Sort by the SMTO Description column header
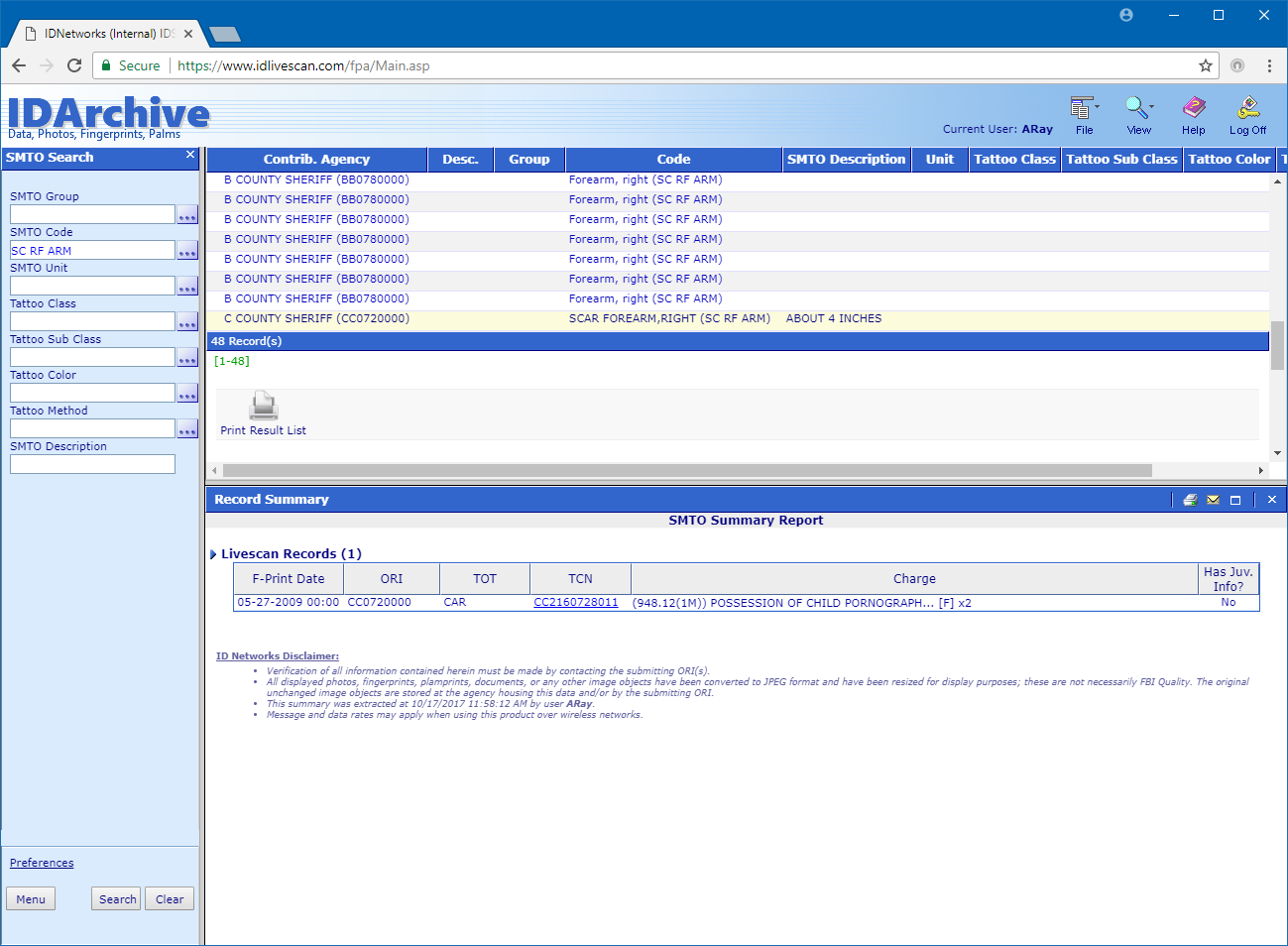 click(x=846, y=160)
